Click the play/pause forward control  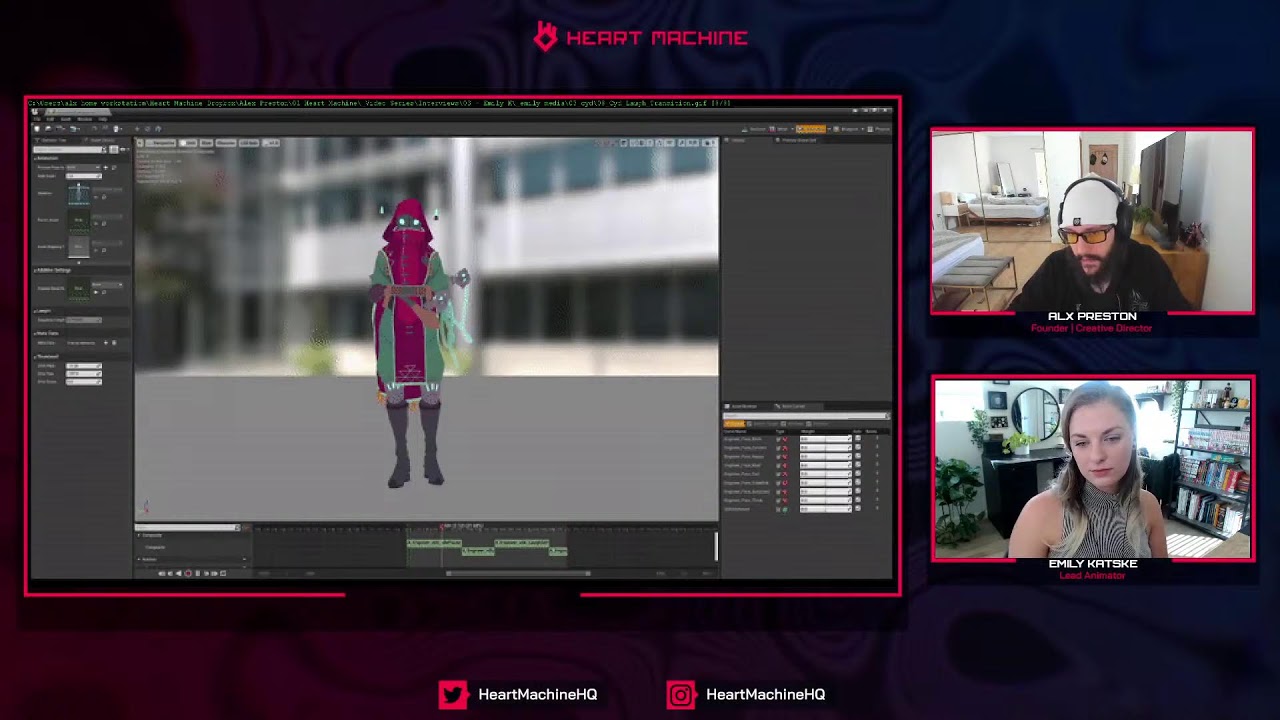pyautogui.click(x=198, y=573)
